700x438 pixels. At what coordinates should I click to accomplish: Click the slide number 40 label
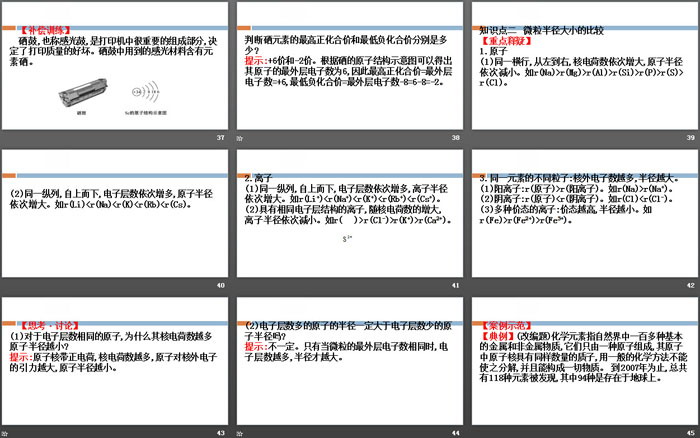221,285
